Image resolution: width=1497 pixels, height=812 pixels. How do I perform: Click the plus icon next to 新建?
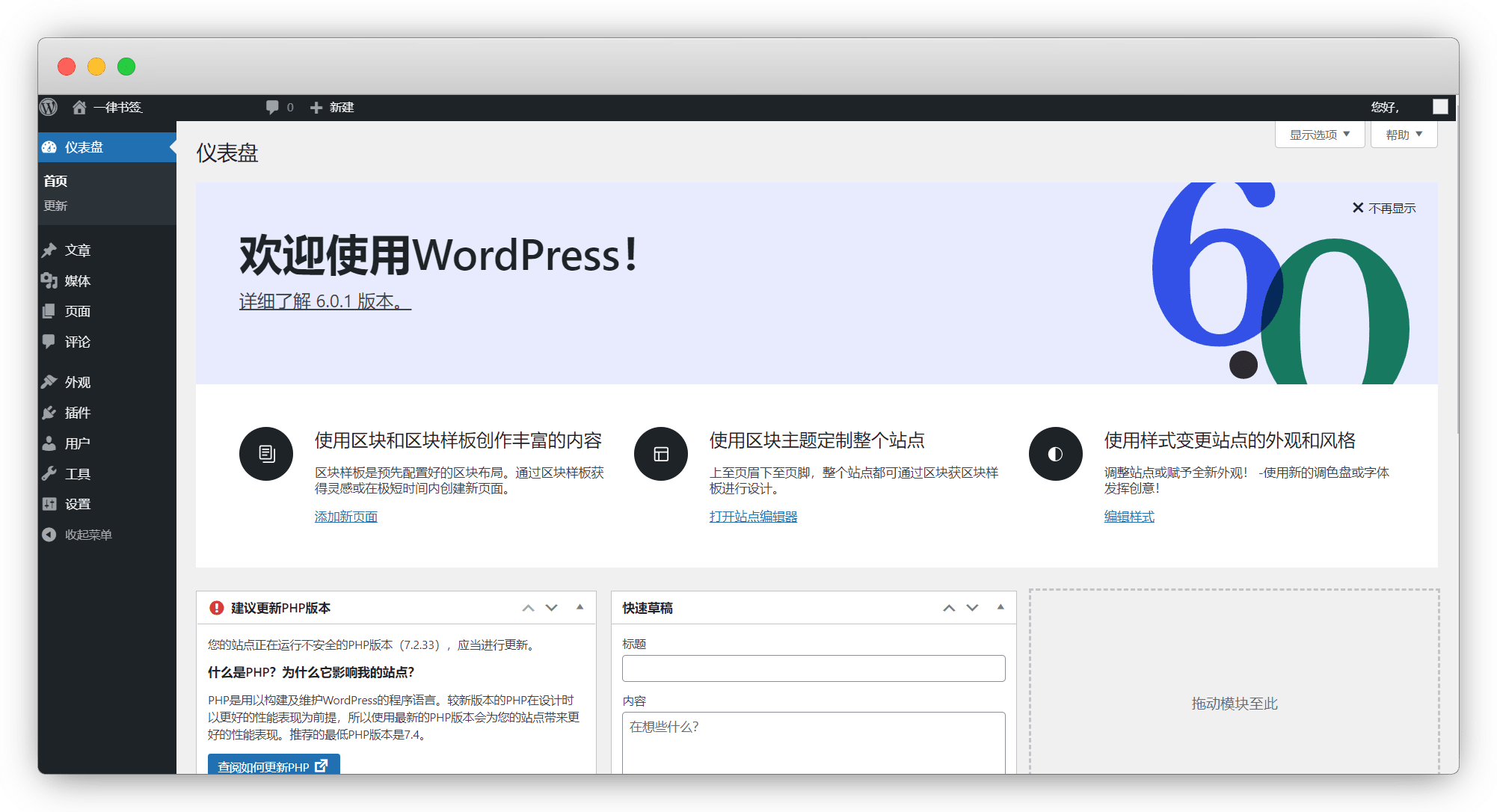click(x=316, y=108)
